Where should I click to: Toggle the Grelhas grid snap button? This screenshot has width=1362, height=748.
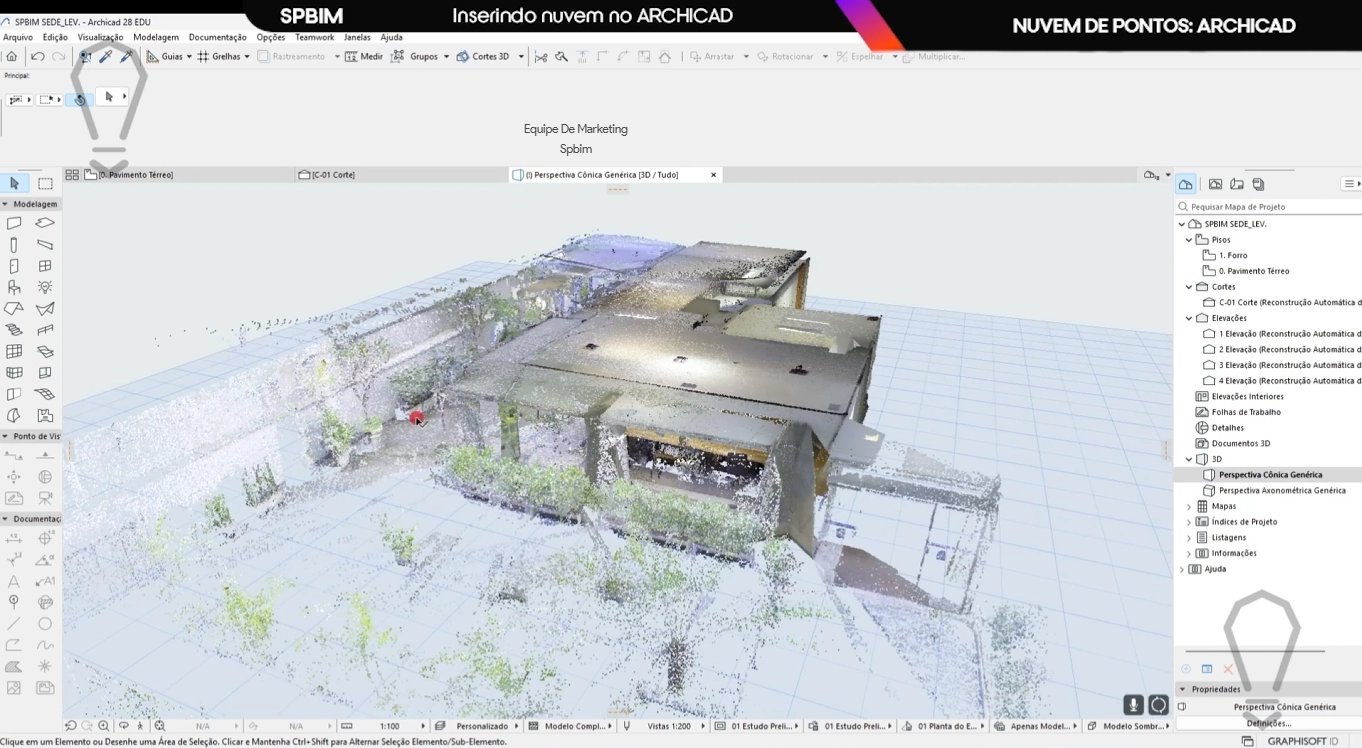coord(219,57)
